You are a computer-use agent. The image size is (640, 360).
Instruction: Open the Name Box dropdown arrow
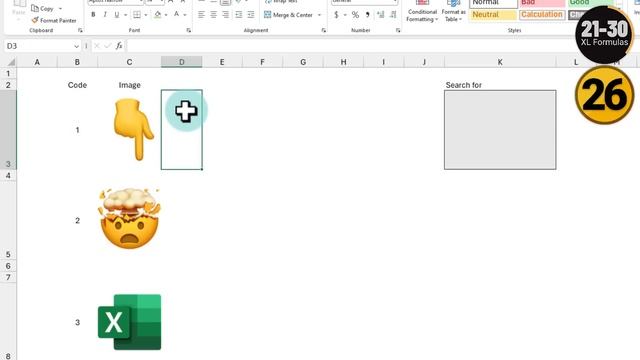pos(76,46)
